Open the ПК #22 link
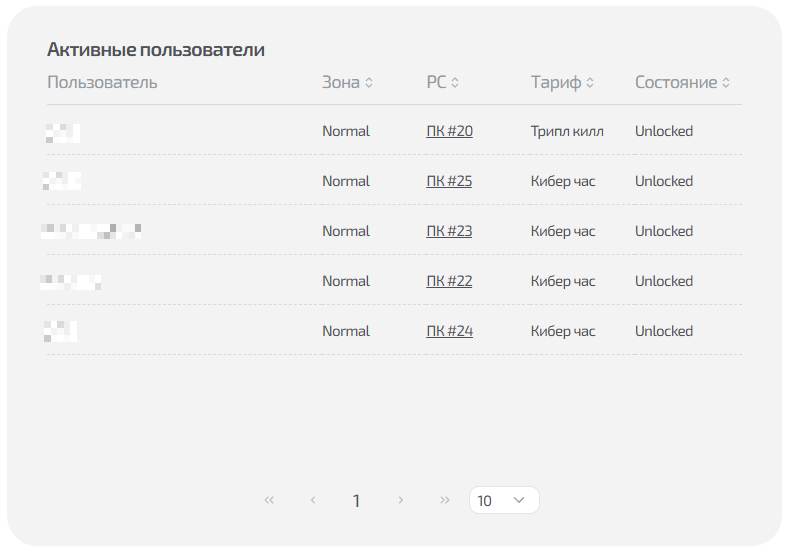This screenshot has width=787, height=559. click(449, 281)
